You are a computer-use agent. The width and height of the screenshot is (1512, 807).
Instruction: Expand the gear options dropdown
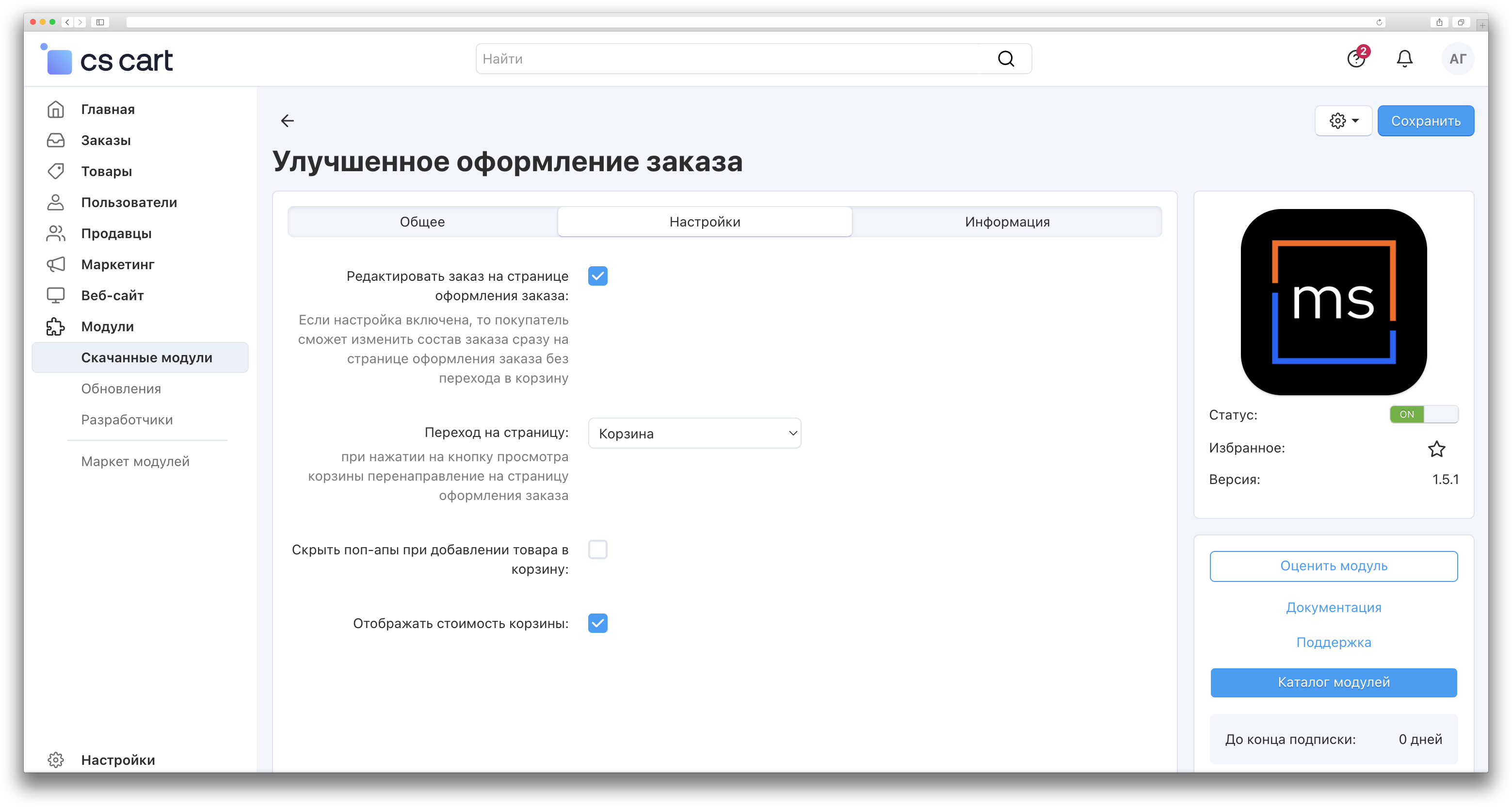[x=1343, y=121]
